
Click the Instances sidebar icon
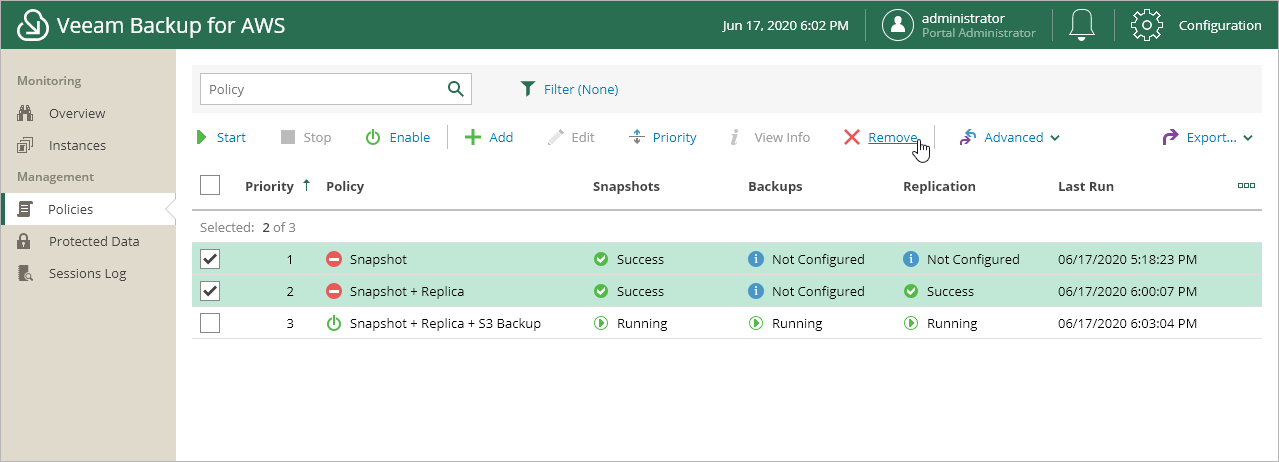coord(26,145)
